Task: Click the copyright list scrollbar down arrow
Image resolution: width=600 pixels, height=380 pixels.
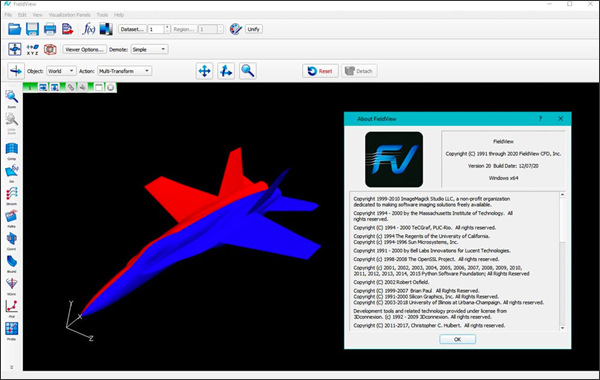Action: 562,328
